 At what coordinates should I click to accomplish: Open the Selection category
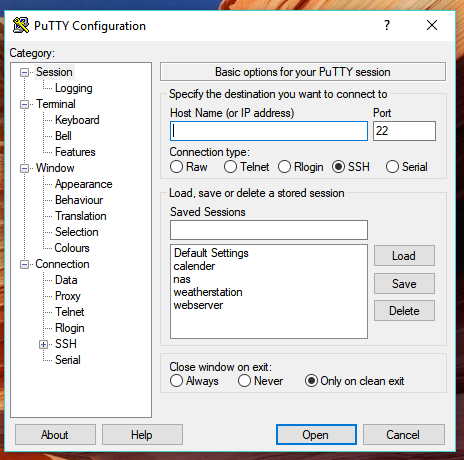76,232
